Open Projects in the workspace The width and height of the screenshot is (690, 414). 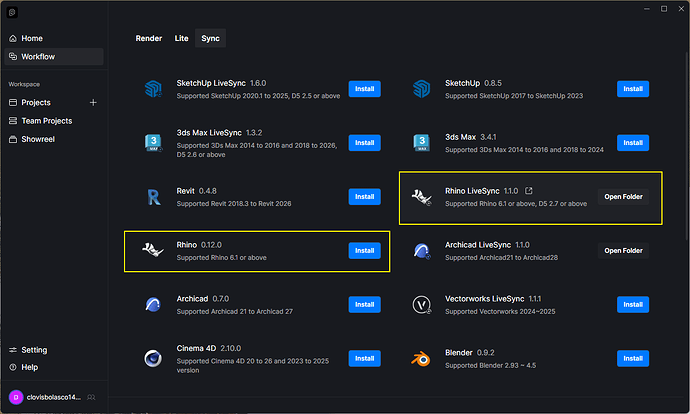coord(36,103)
